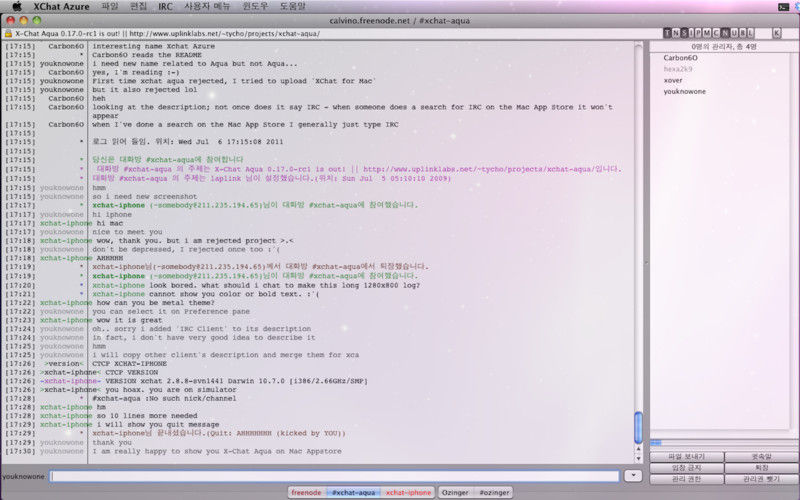Click the 관리 권한 button
The image size is (800, 500).
click(x=686, y=479)
